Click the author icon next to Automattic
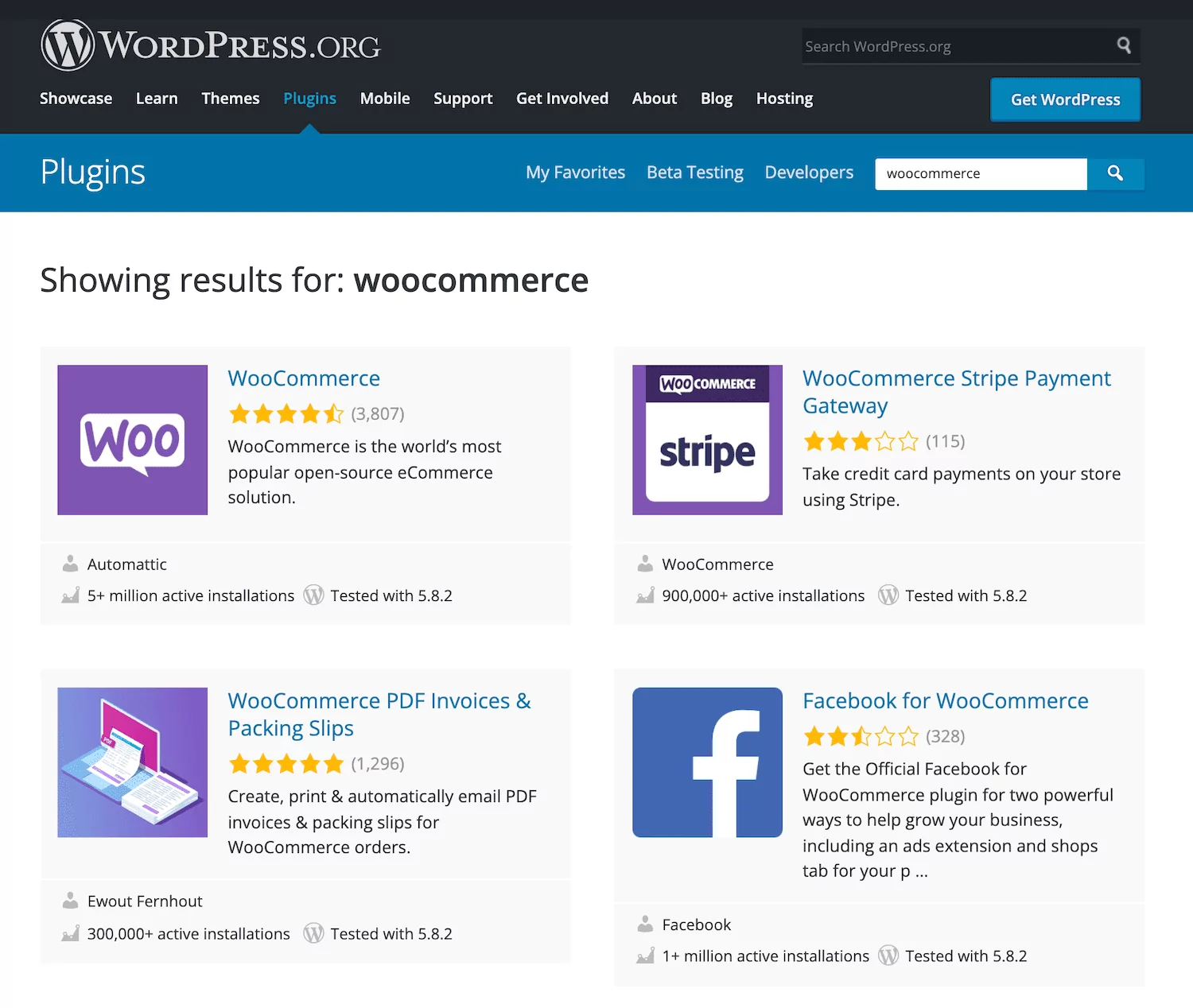Image resolution: width=1193 pixels, height=1008 pixels. 70,564
